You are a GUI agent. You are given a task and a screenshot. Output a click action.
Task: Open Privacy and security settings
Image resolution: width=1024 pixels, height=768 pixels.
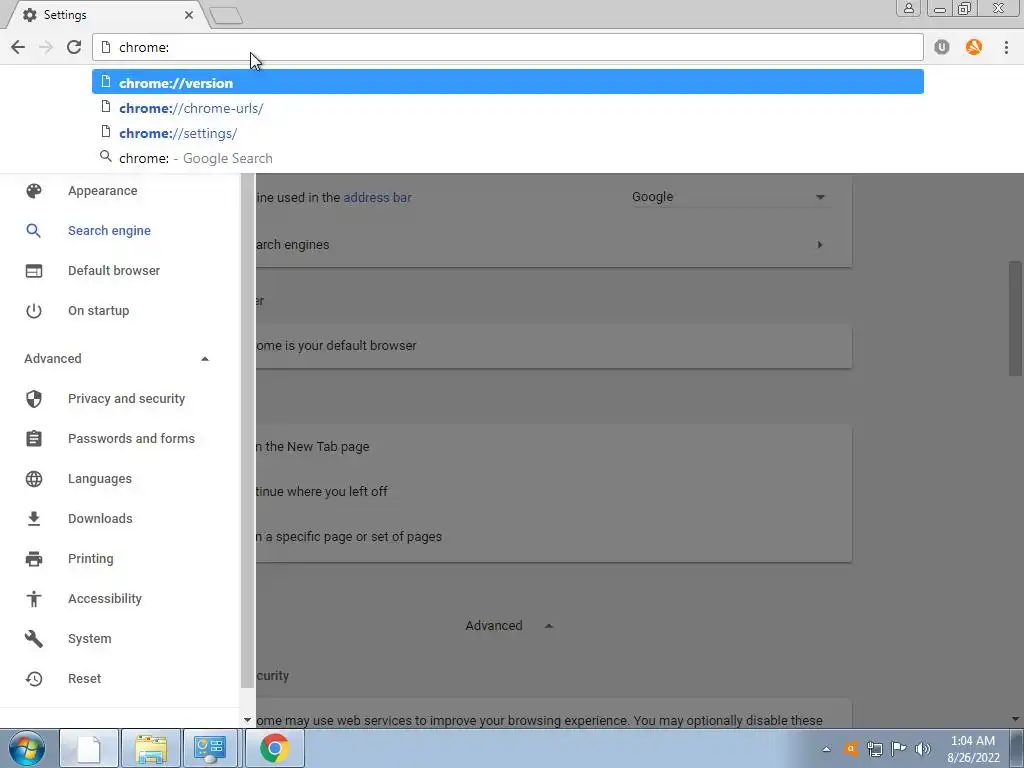point(126,398)
